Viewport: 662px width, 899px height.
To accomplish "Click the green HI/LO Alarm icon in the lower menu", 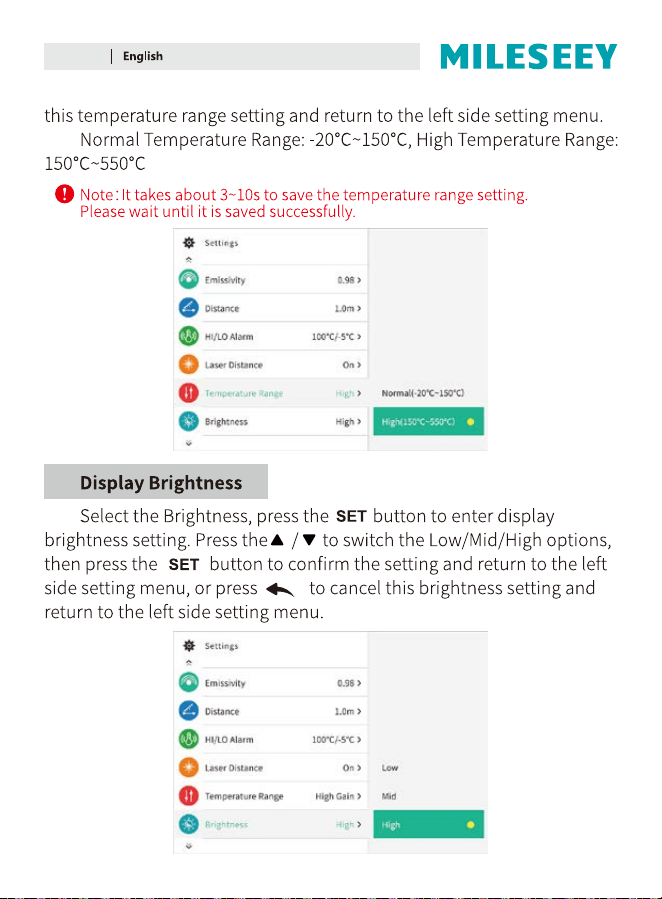I will [189, 739].
